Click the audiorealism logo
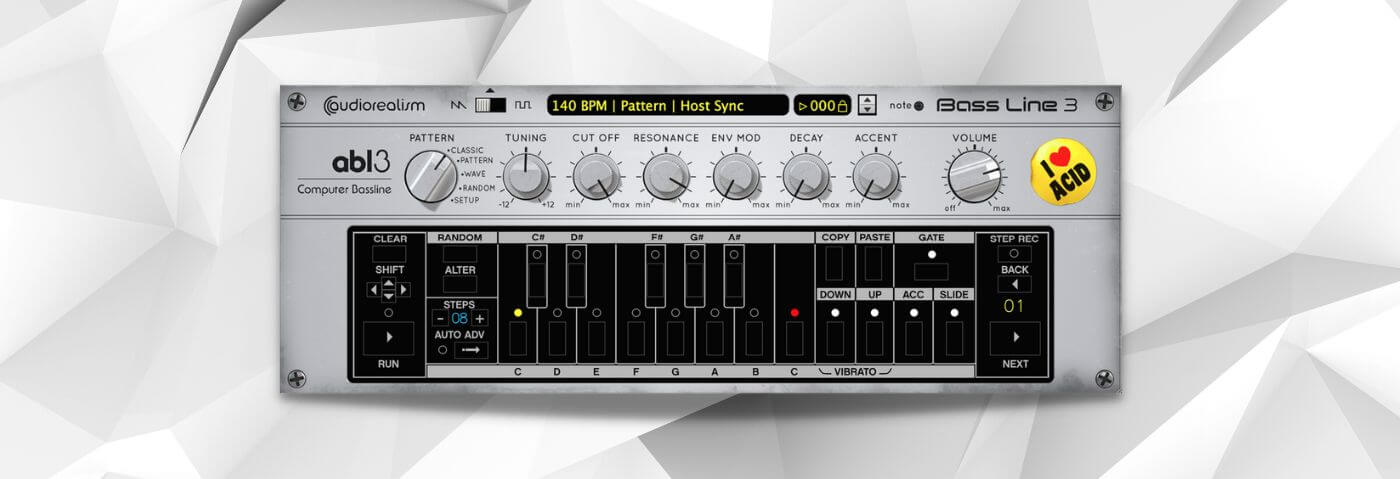The width and height of the screenshot is (1400, 479). 375,104
